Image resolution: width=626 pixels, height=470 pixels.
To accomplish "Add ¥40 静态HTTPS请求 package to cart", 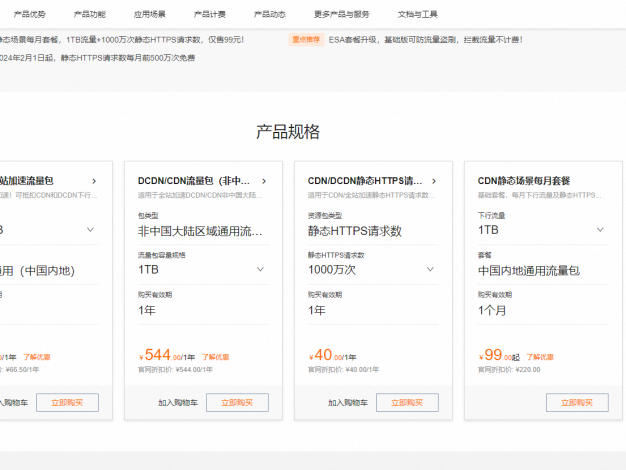I will (x=347, y=403).
